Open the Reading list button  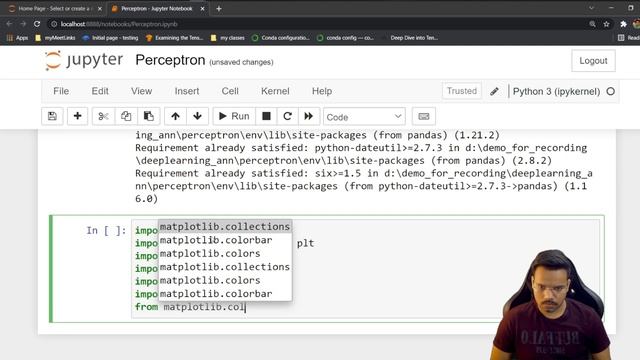click(628, 38)
